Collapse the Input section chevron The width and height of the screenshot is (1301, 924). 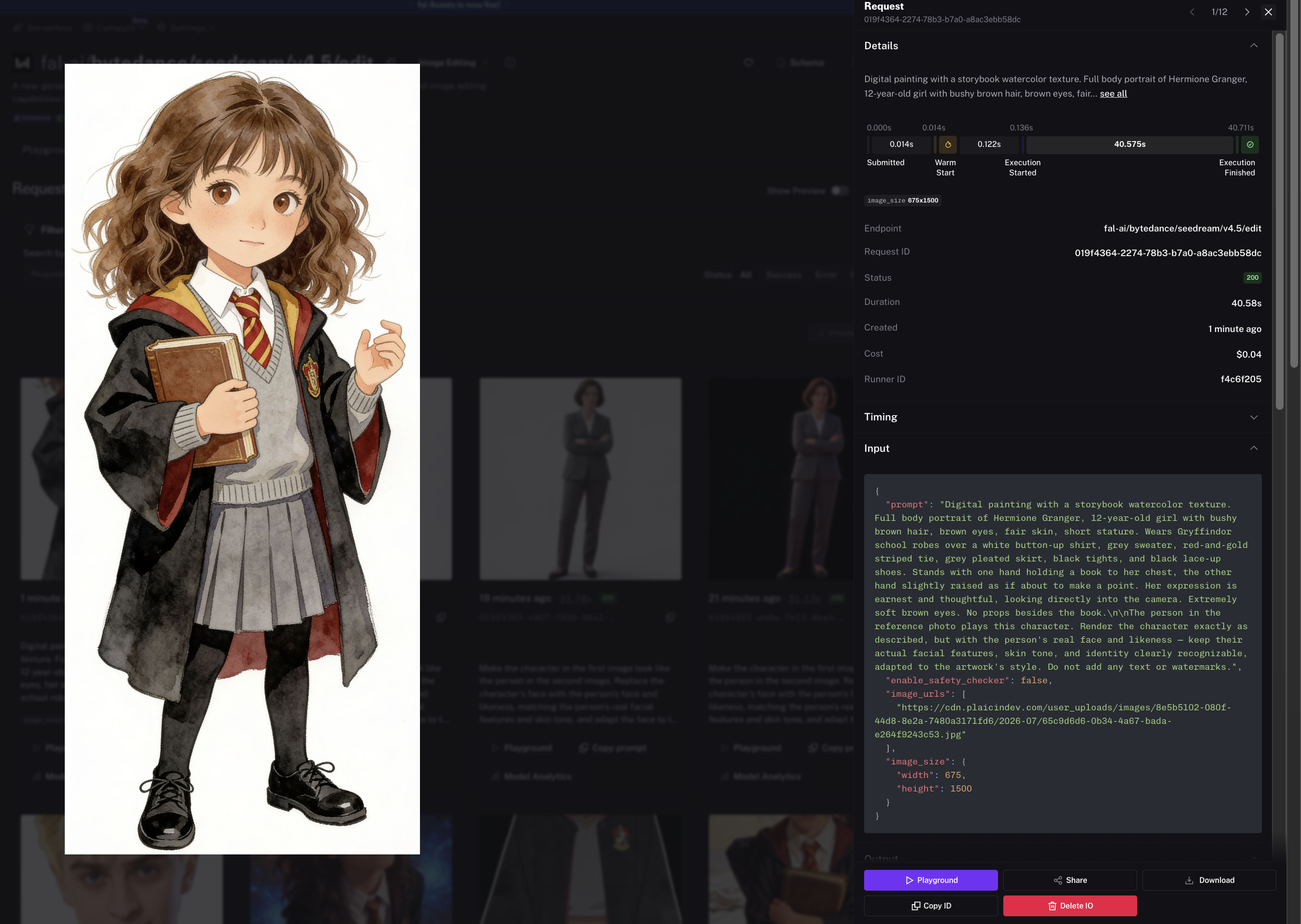1254,448
